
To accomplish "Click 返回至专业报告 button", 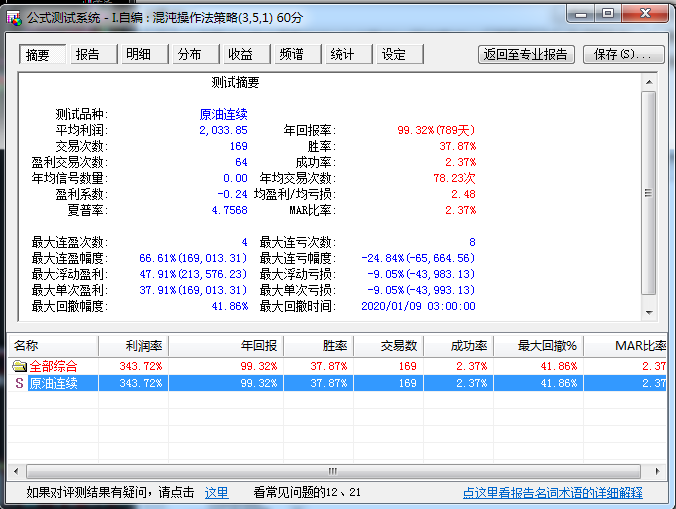I will (x=526, y=54).
